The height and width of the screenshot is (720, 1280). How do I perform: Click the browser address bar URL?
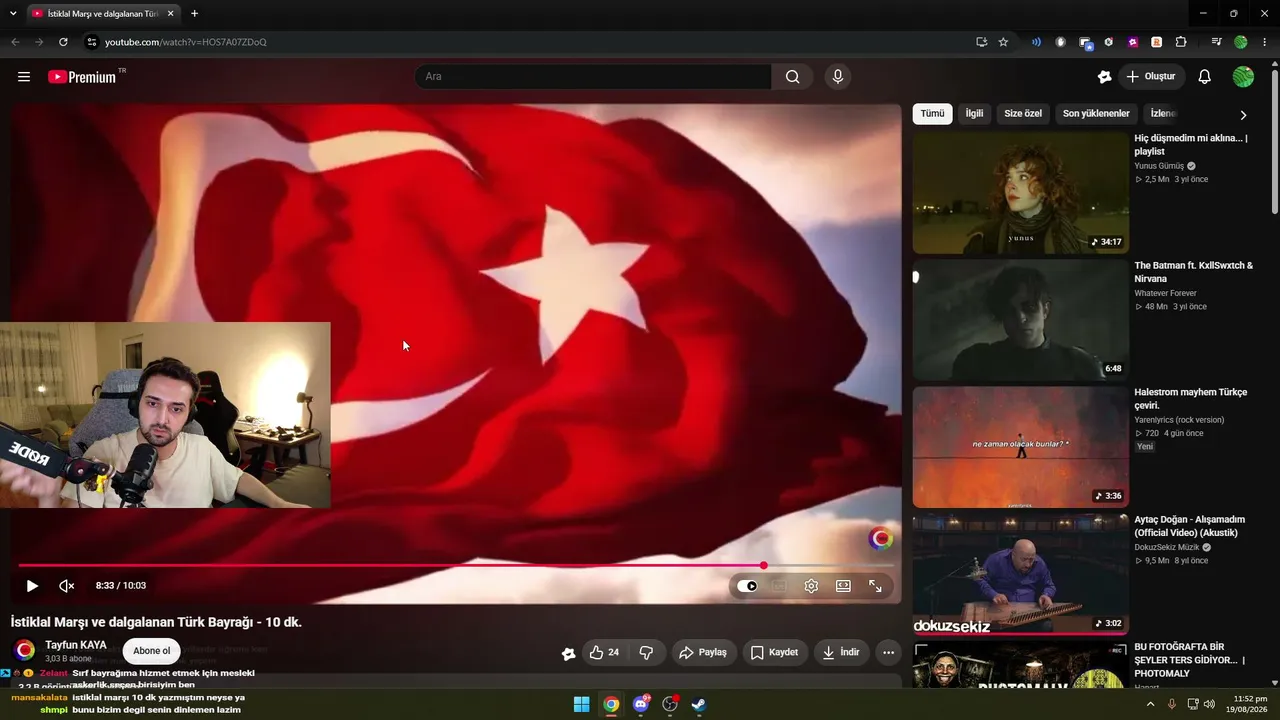186,42
